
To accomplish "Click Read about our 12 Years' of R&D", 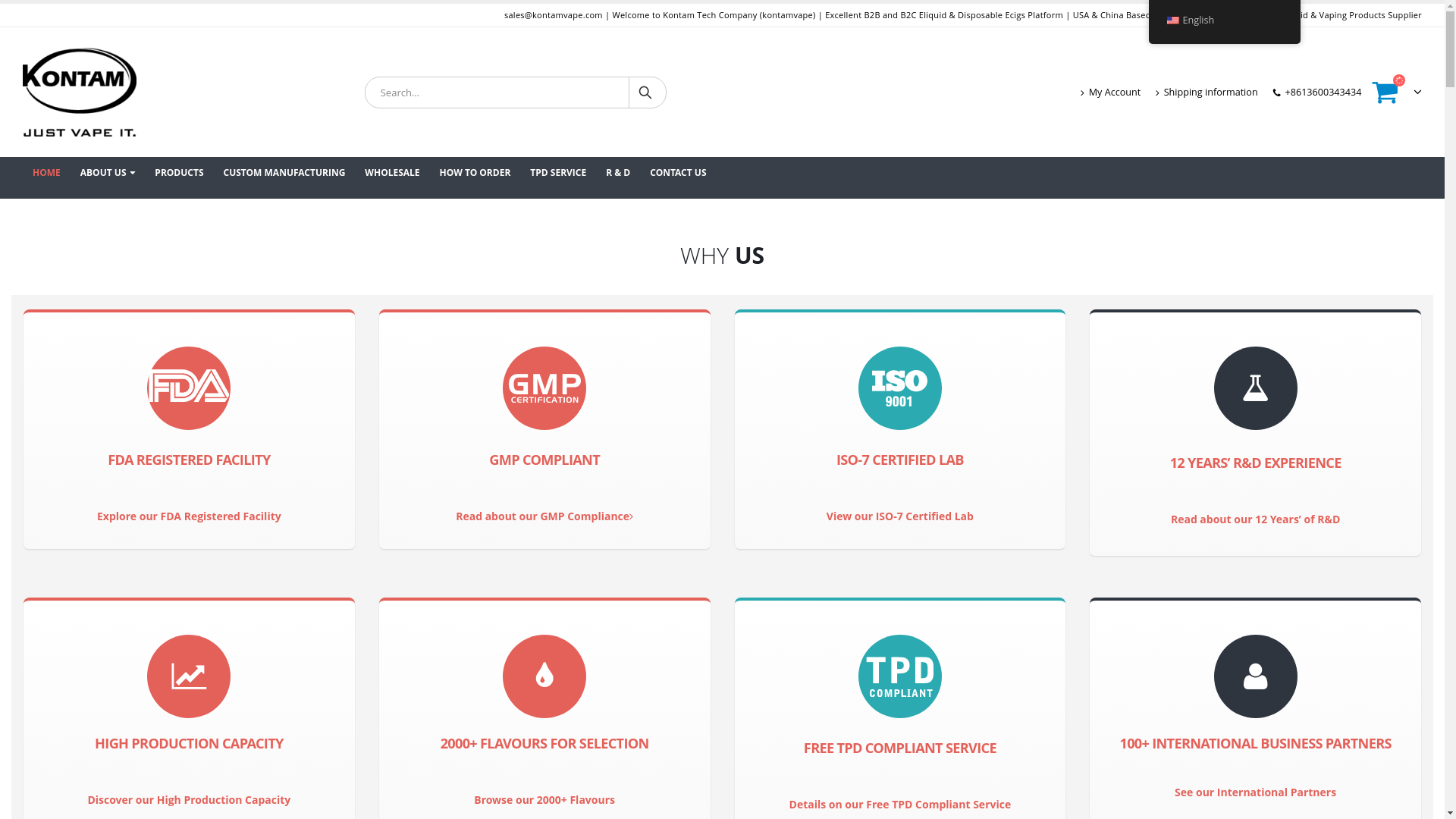I will tap(1255, 519).
